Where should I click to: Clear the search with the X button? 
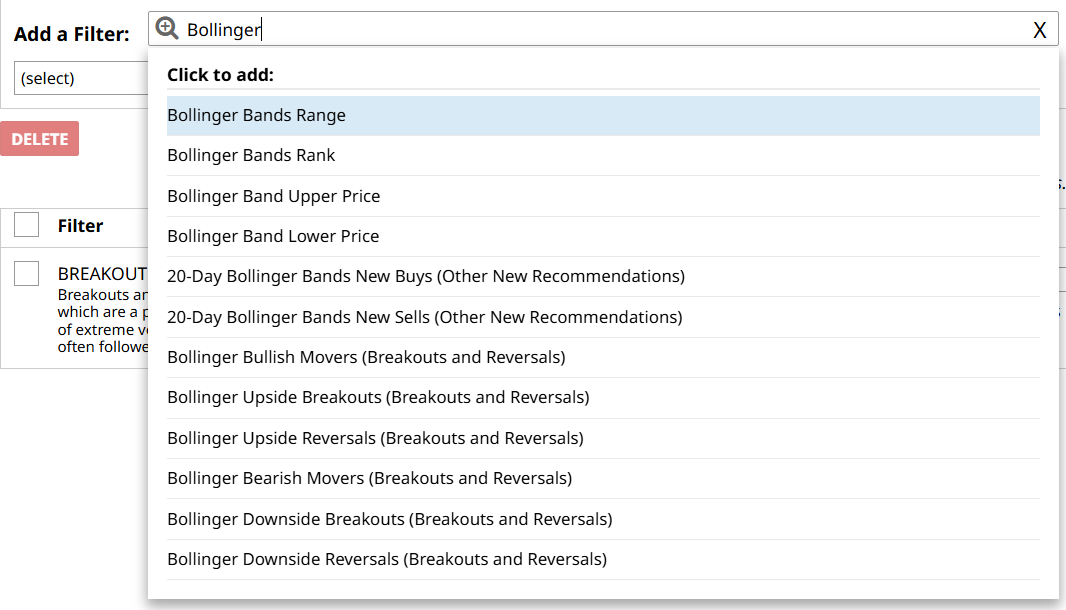pyautogui.click(x=1039, y=30)
